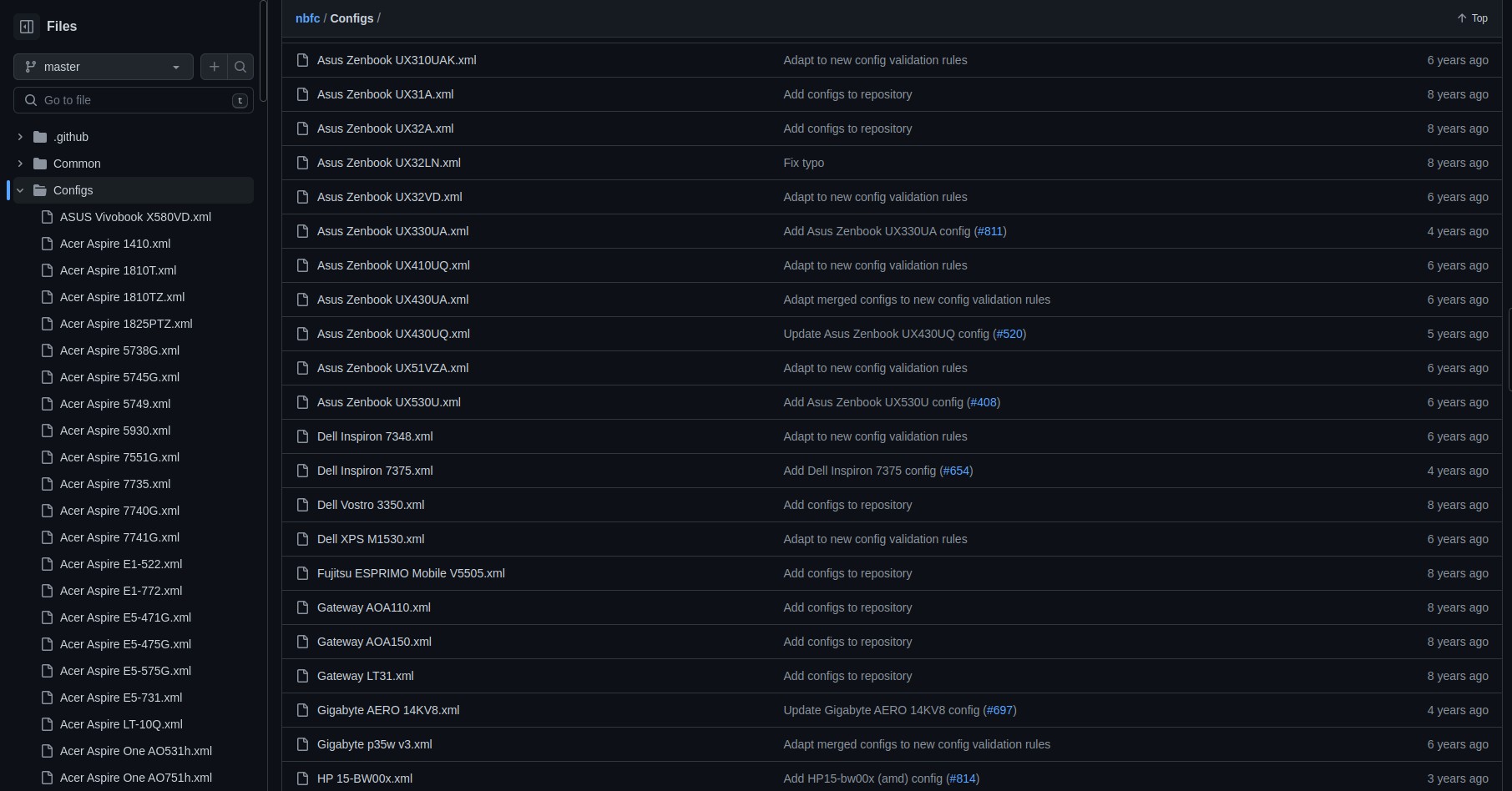Open the master branch dropdown
The image size is (1512, 791).
104,67
